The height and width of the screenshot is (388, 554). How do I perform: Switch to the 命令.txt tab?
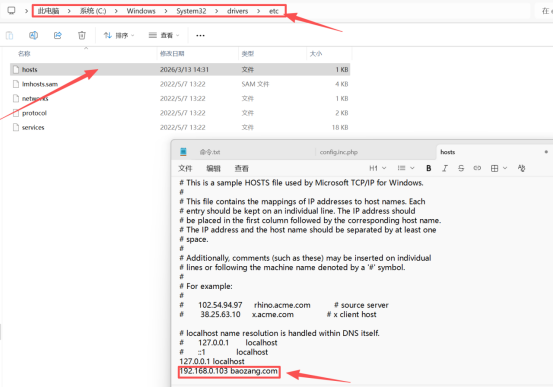tap(210, 152)
